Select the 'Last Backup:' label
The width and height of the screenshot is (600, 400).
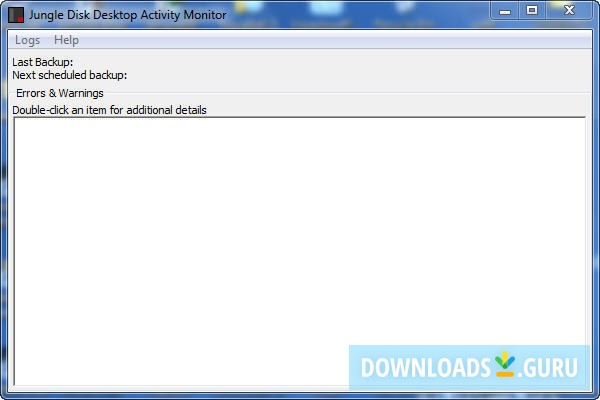click(42, 62)
